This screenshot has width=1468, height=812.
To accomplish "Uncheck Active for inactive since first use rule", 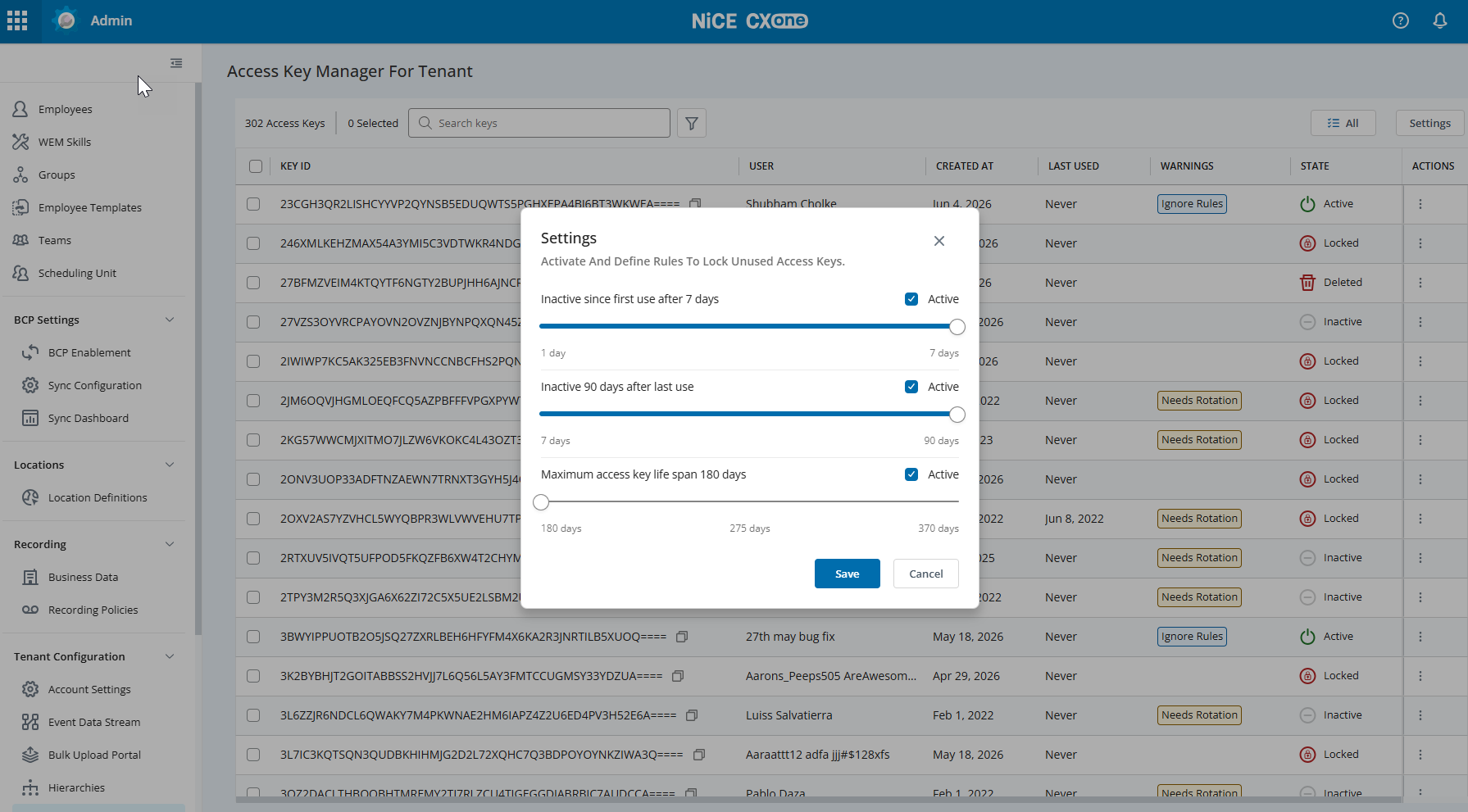I will coord(911,299).
